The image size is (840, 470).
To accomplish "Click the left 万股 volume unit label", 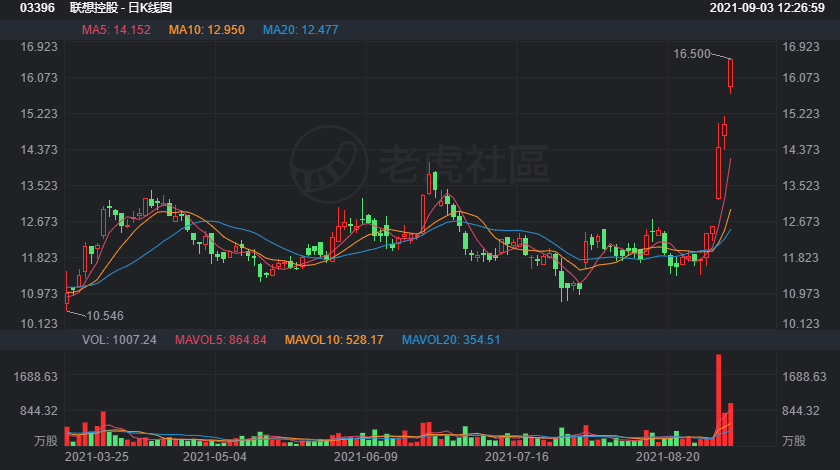I will coord(46,441).
